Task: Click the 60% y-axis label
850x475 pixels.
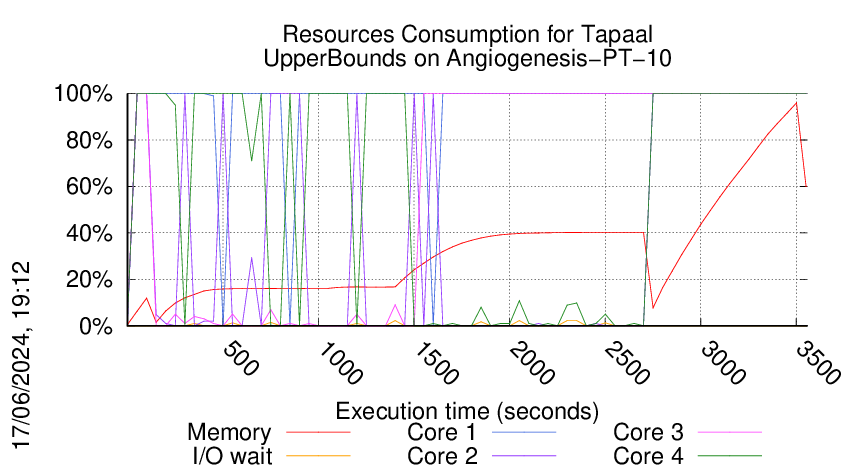Action: point(89,187)
